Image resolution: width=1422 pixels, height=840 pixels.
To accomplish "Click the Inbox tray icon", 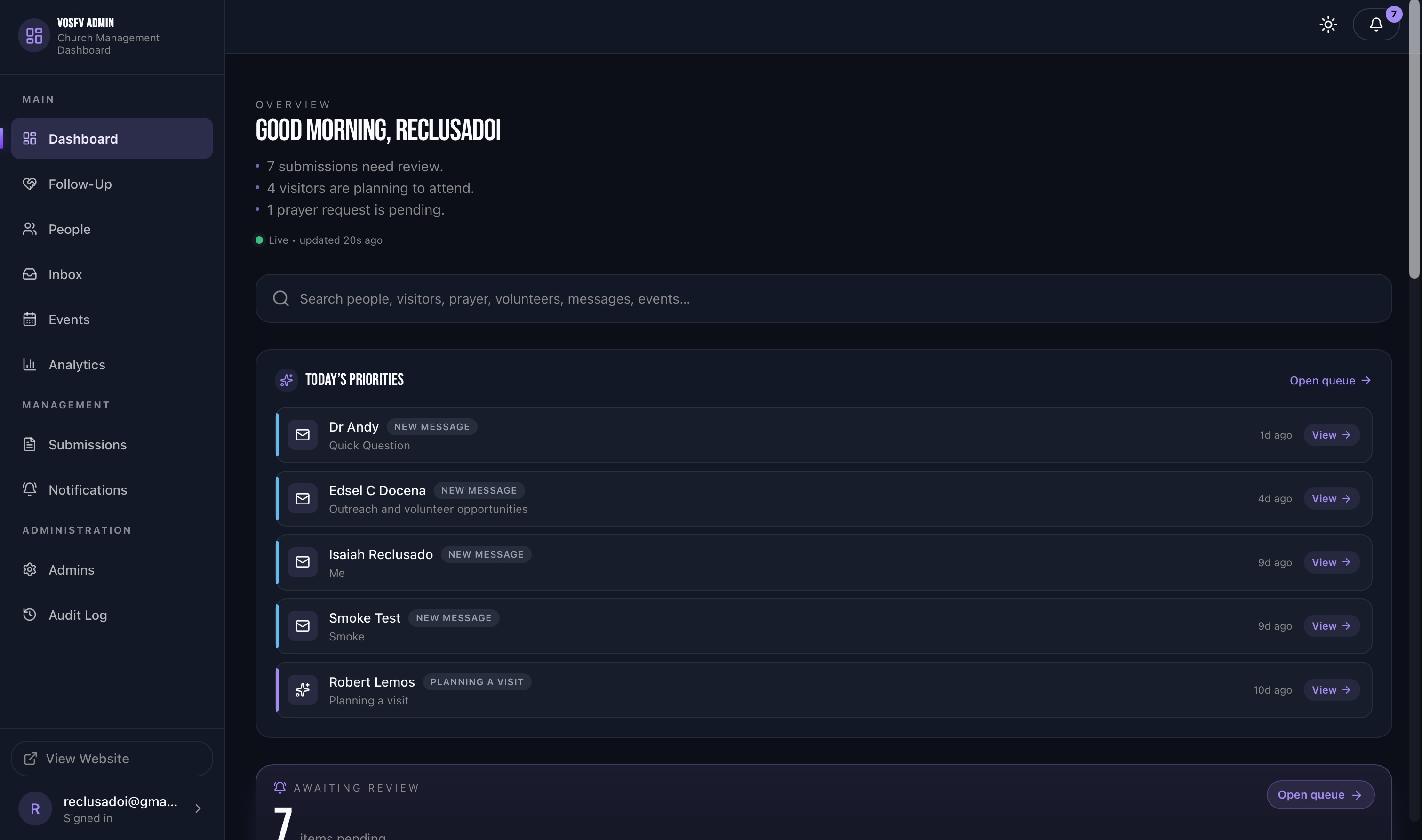I will [x=30, y=274].
